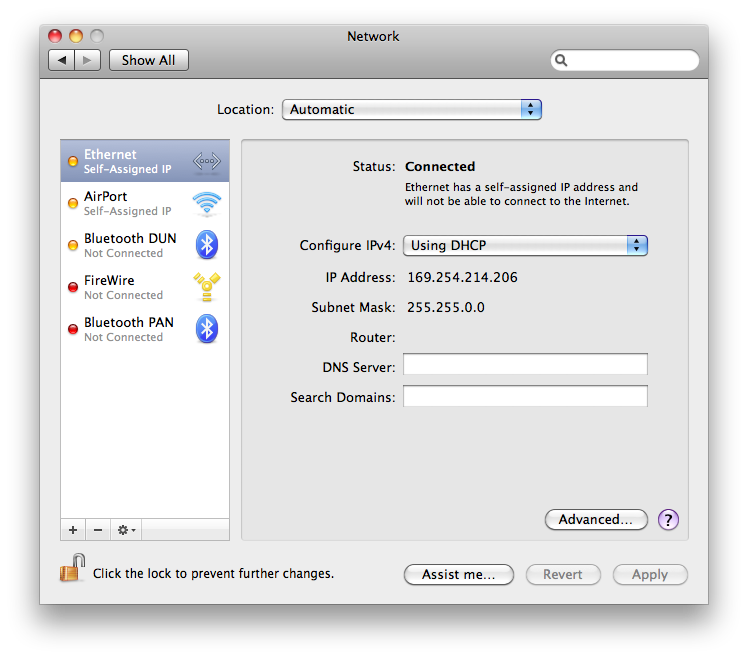Click the DNS Server field

(525, 365)
